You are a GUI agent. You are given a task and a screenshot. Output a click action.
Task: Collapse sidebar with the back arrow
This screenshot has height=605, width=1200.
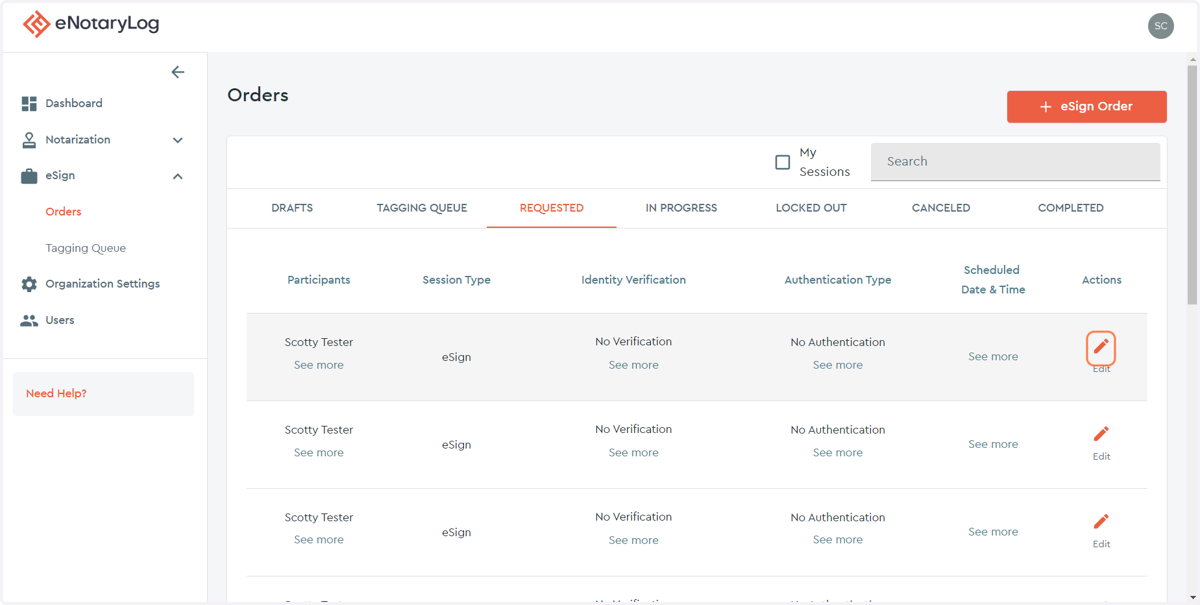pos(178,72)
